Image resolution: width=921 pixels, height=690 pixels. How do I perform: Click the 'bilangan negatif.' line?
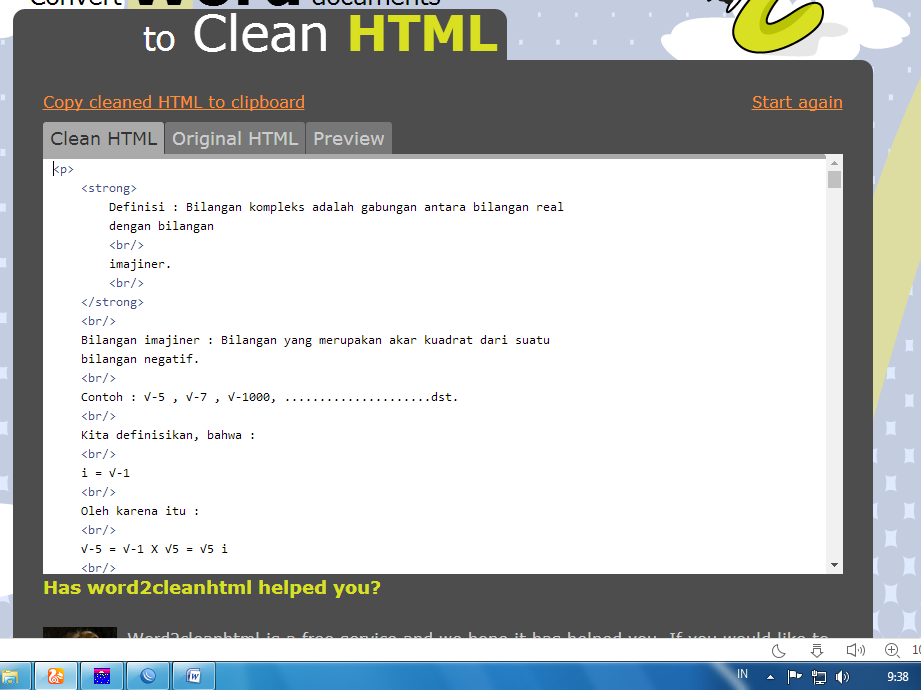click(x=140, y=359)
